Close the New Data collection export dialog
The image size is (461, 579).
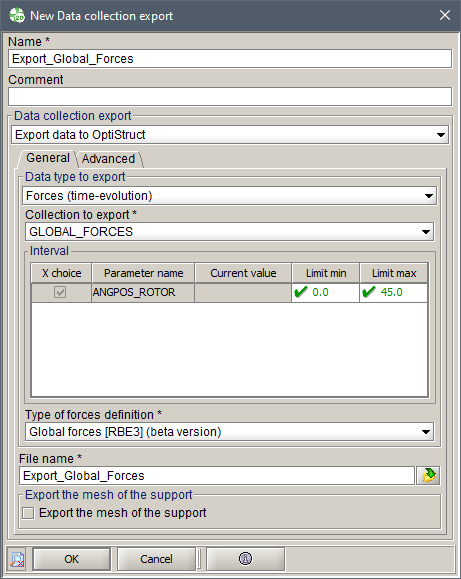click(445, 16)
